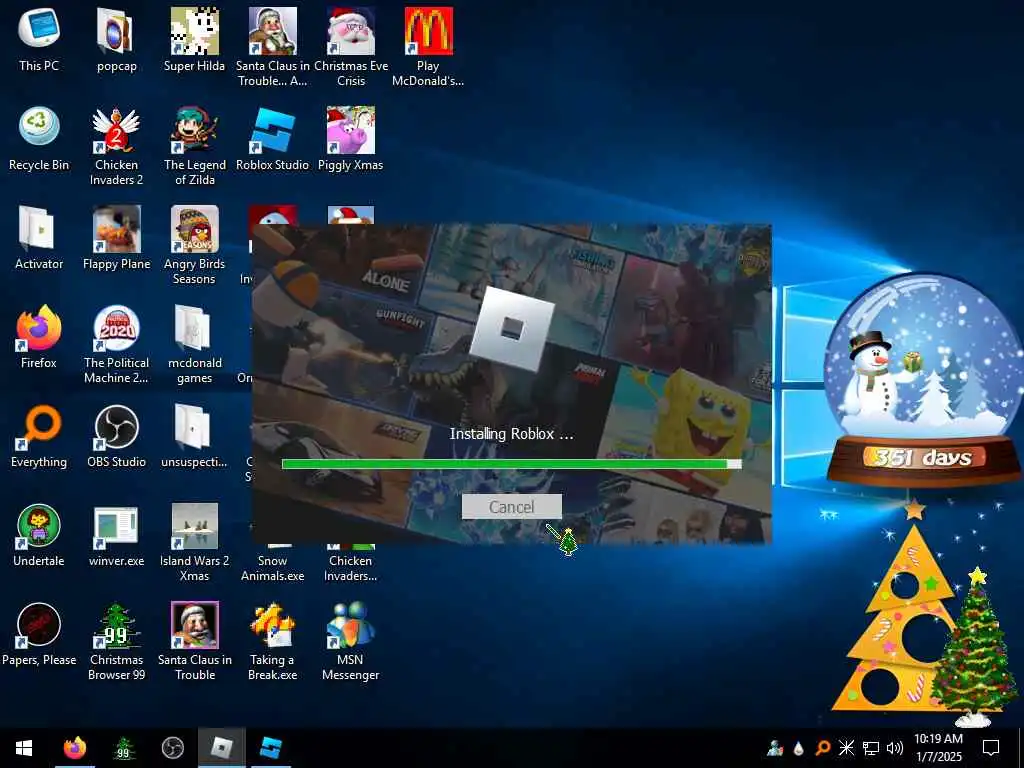Image resolution: width=1024 pixels, height=768 pixels.
Task: Select the Roblox Studio desktop shortcut
Action: pyautogui.click(x=272, y=140)
